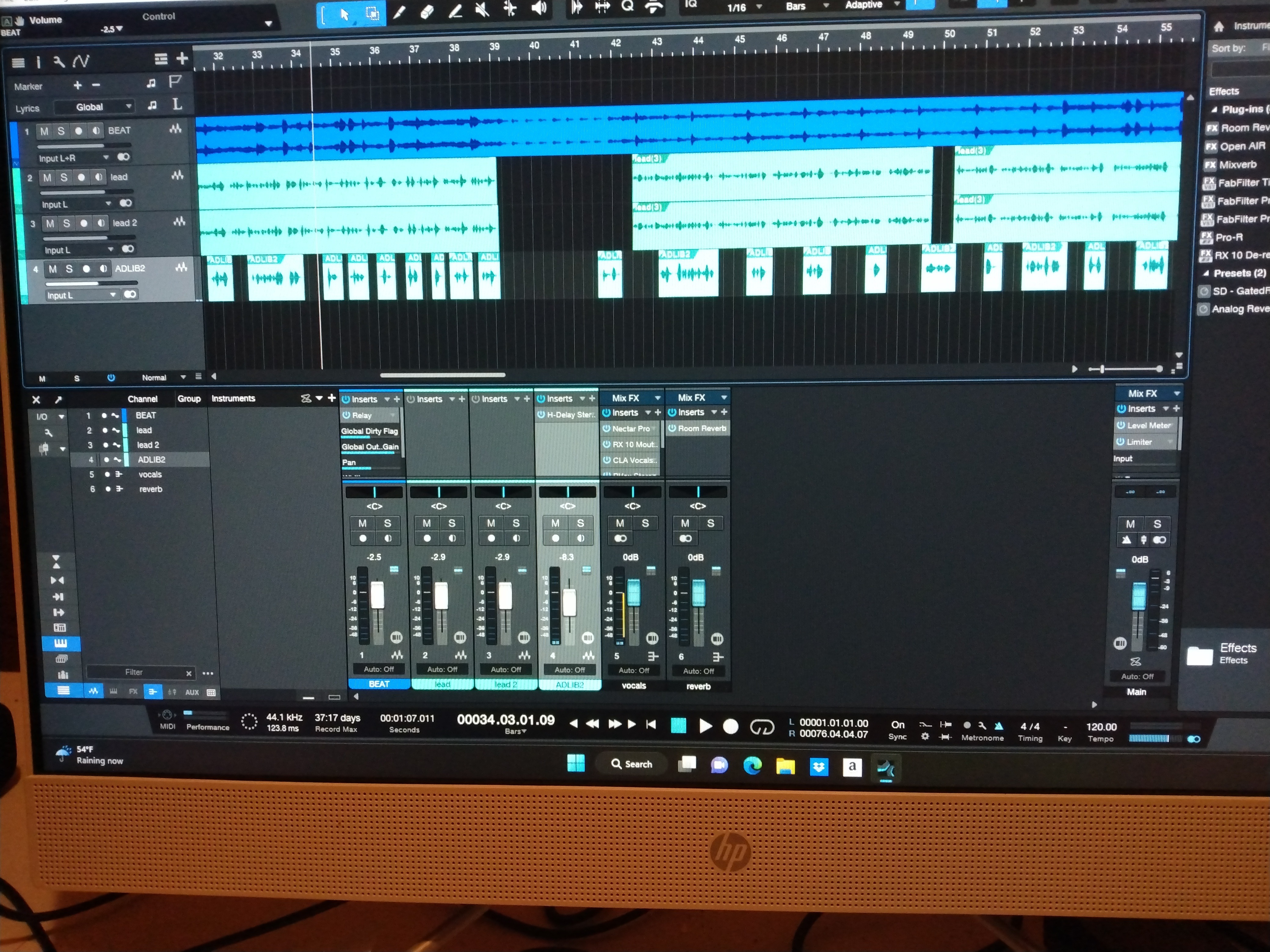Click the vocals channel fader
The image size is (1270, 952).
[634, 593]
